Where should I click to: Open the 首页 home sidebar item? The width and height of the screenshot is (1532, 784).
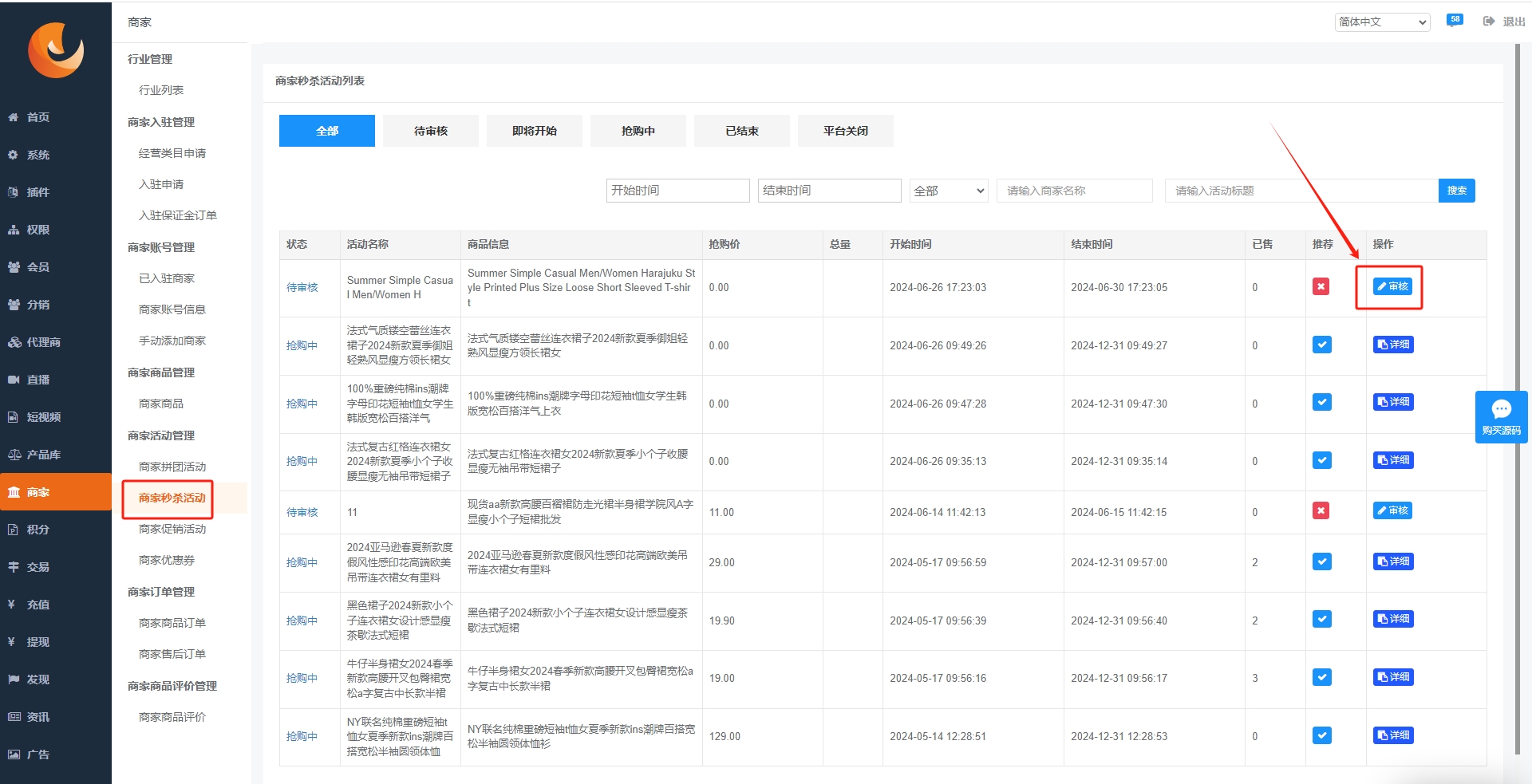point(56,117)
